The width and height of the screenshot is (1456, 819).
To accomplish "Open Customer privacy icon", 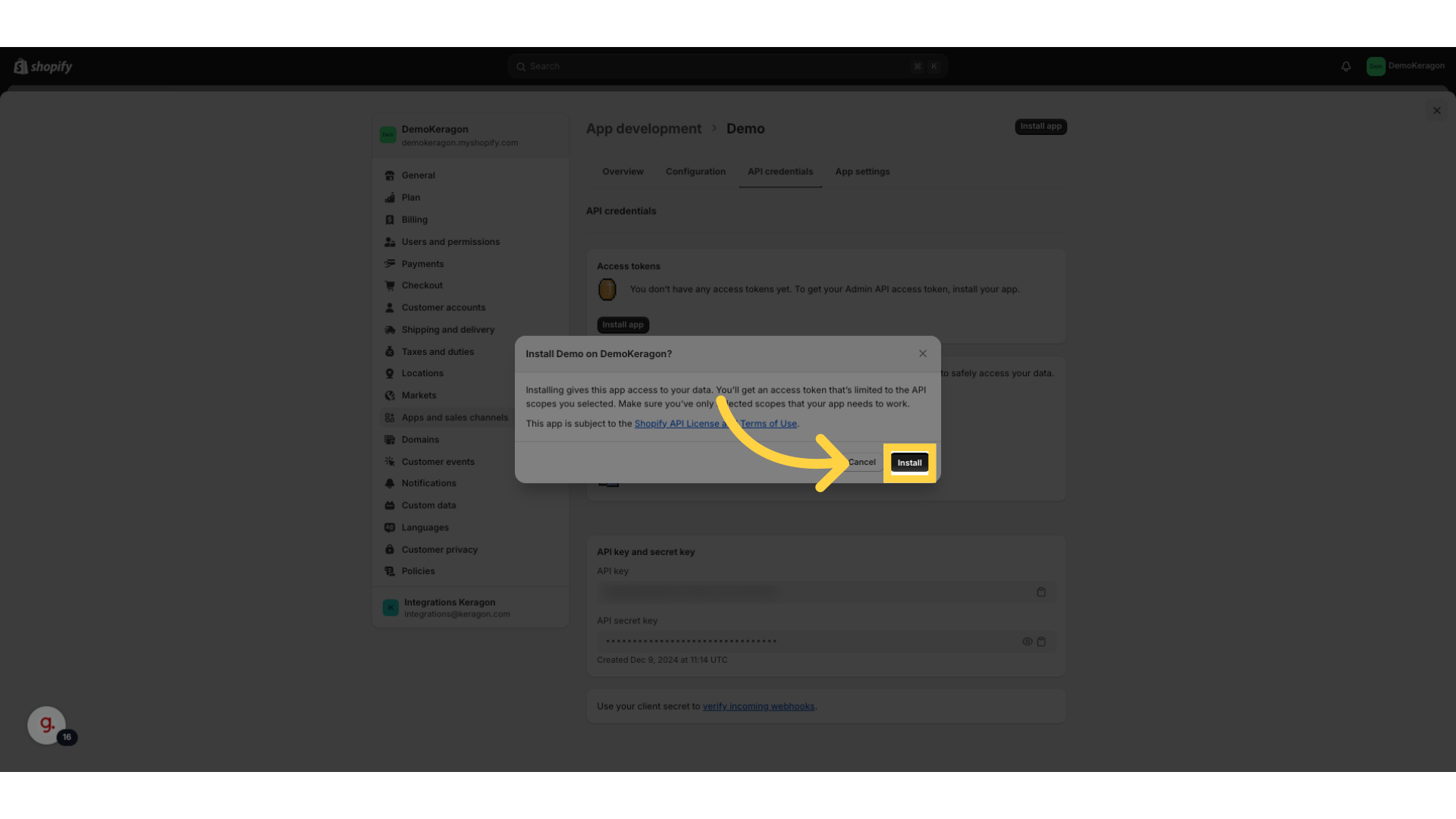I will point(390,550).
